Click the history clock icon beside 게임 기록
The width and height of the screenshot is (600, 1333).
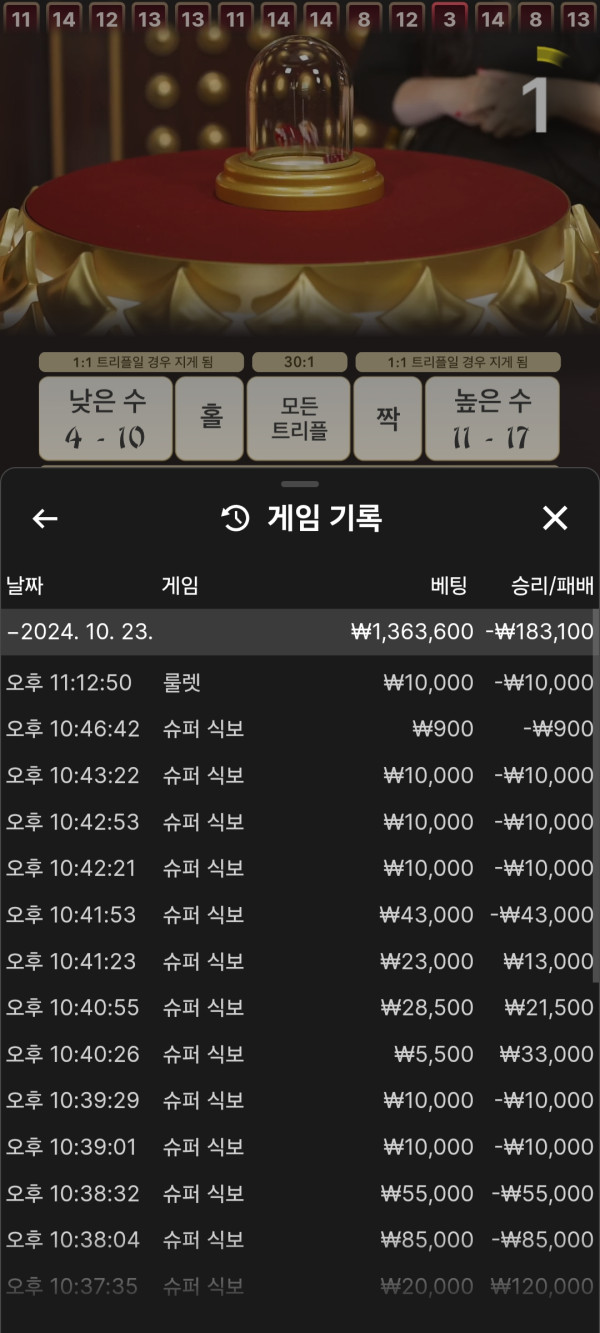click(x=235, y=518)
